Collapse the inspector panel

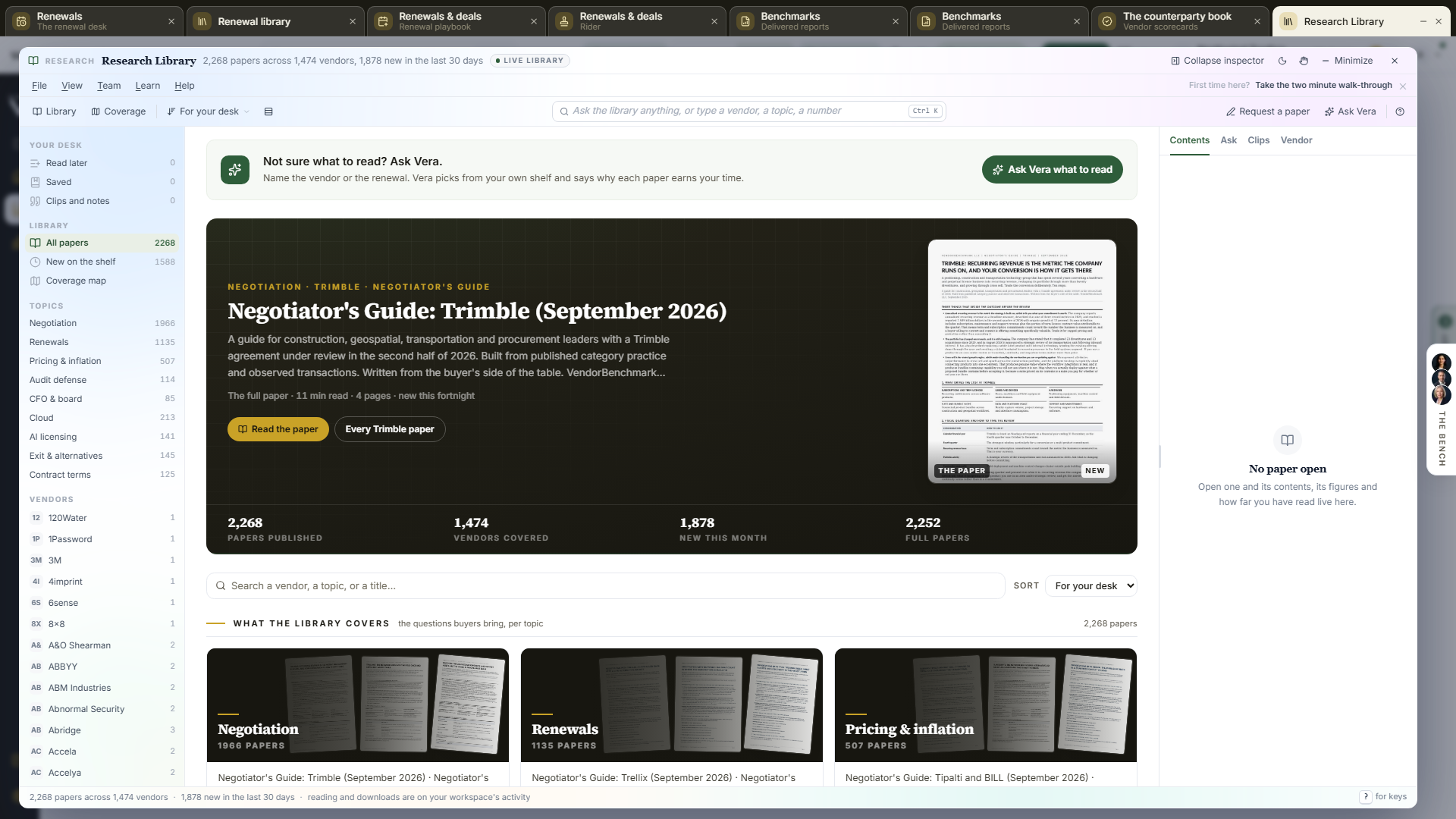click(1217, 61)
